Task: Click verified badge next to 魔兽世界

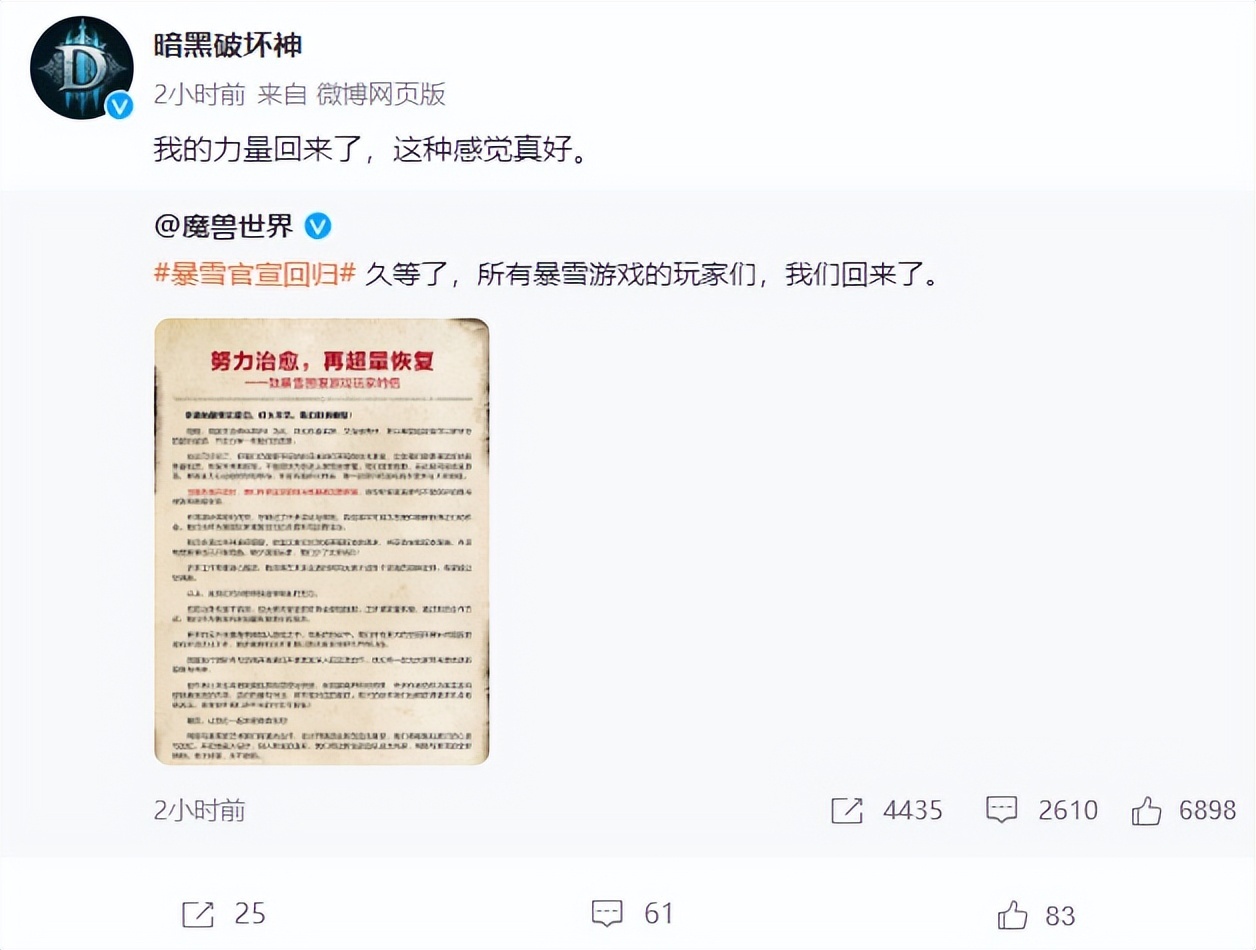Action: point(317,227)
